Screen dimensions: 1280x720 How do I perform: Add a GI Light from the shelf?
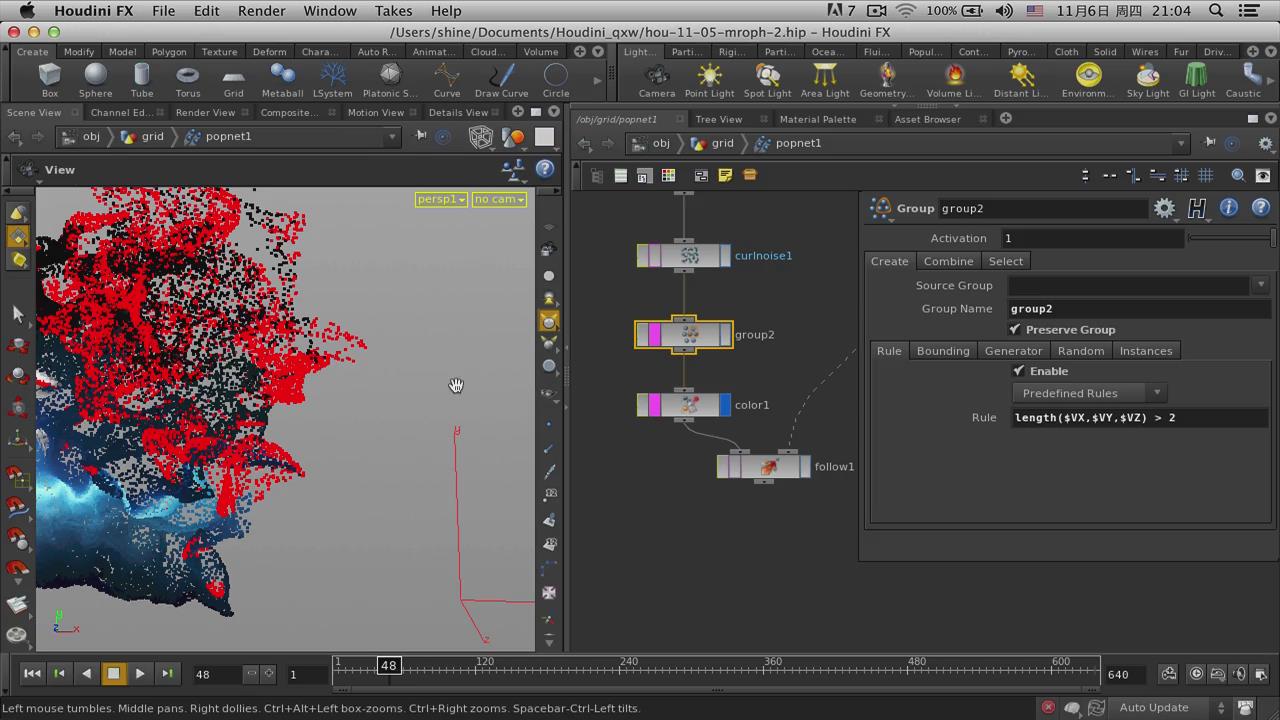pos(1197,80)
